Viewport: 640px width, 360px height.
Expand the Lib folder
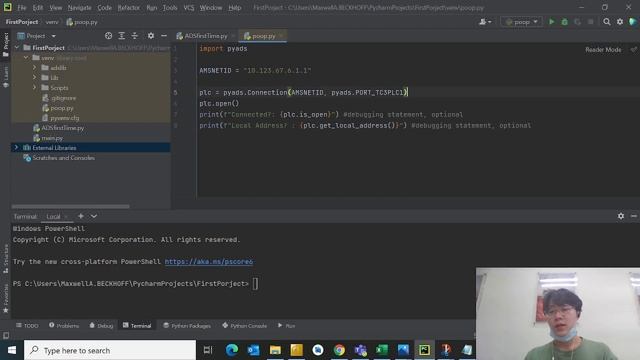35,78
